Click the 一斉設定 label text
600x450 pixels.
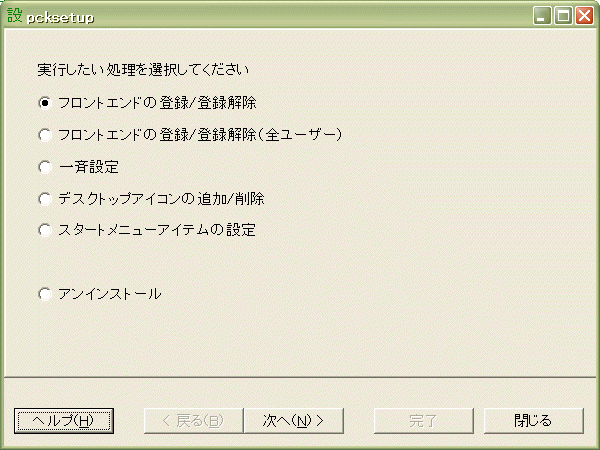(x=89, y=167)
